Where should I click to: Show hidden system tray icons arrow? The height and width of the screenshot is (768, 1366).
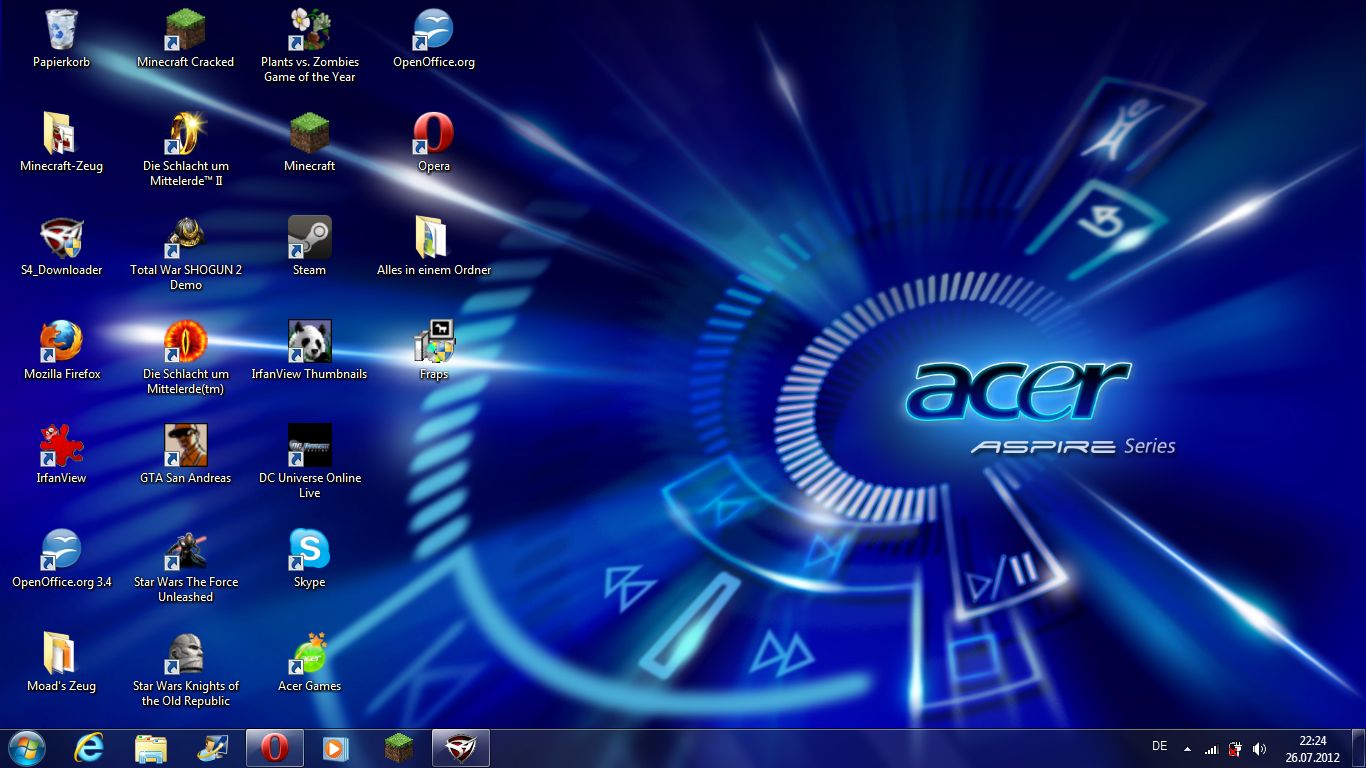(1187, 748)
